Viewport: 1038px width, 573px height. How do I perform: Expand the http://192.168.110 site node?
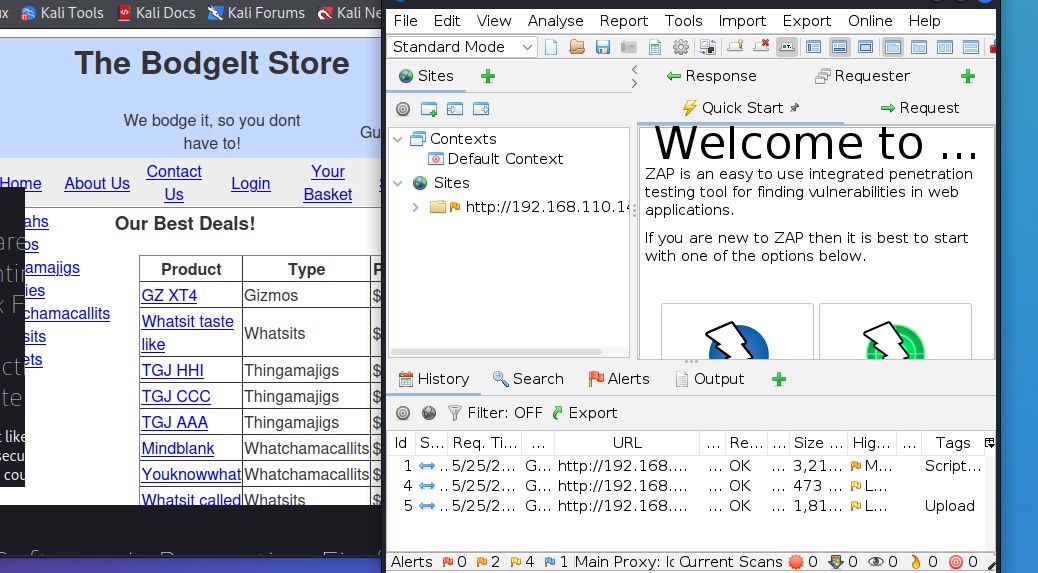416,207
